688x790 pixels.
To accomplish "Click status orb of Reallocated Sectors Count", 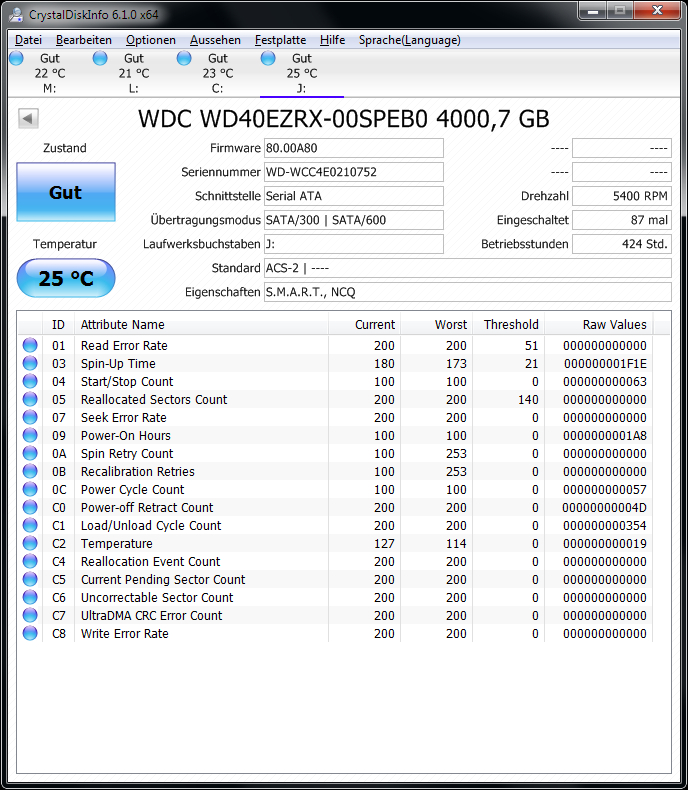I will pos(30,399).
